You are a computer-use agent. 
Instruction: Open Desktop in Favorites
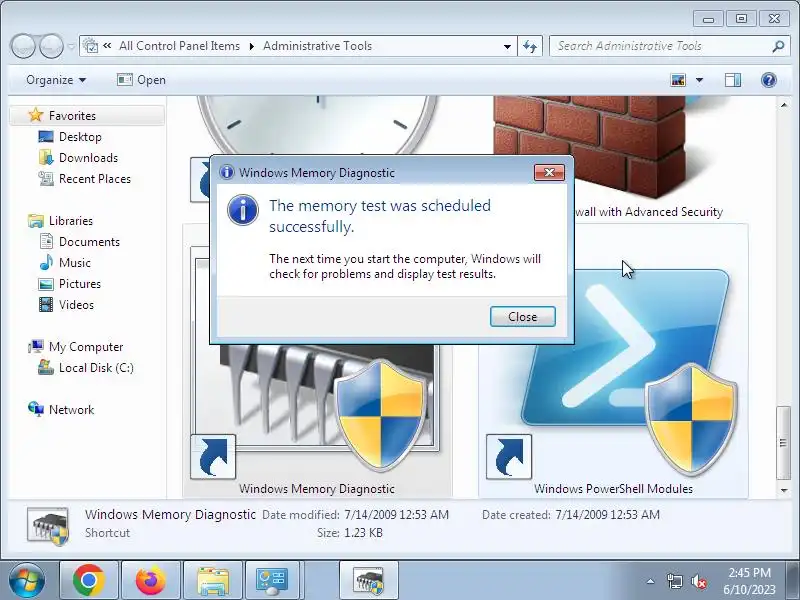pos(80,137)
